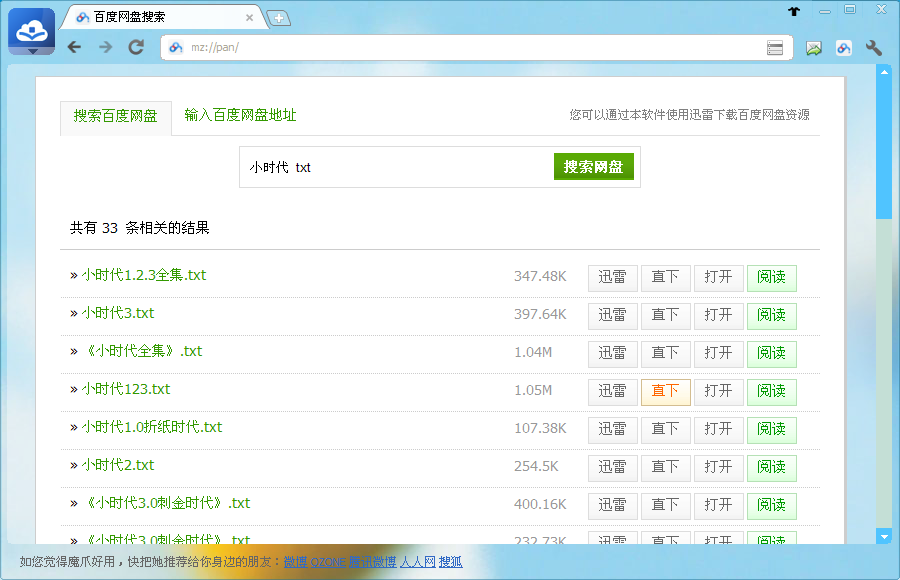Click the green share/forward mail icon
Screen dimensions: 900x580
coord(813,46)
